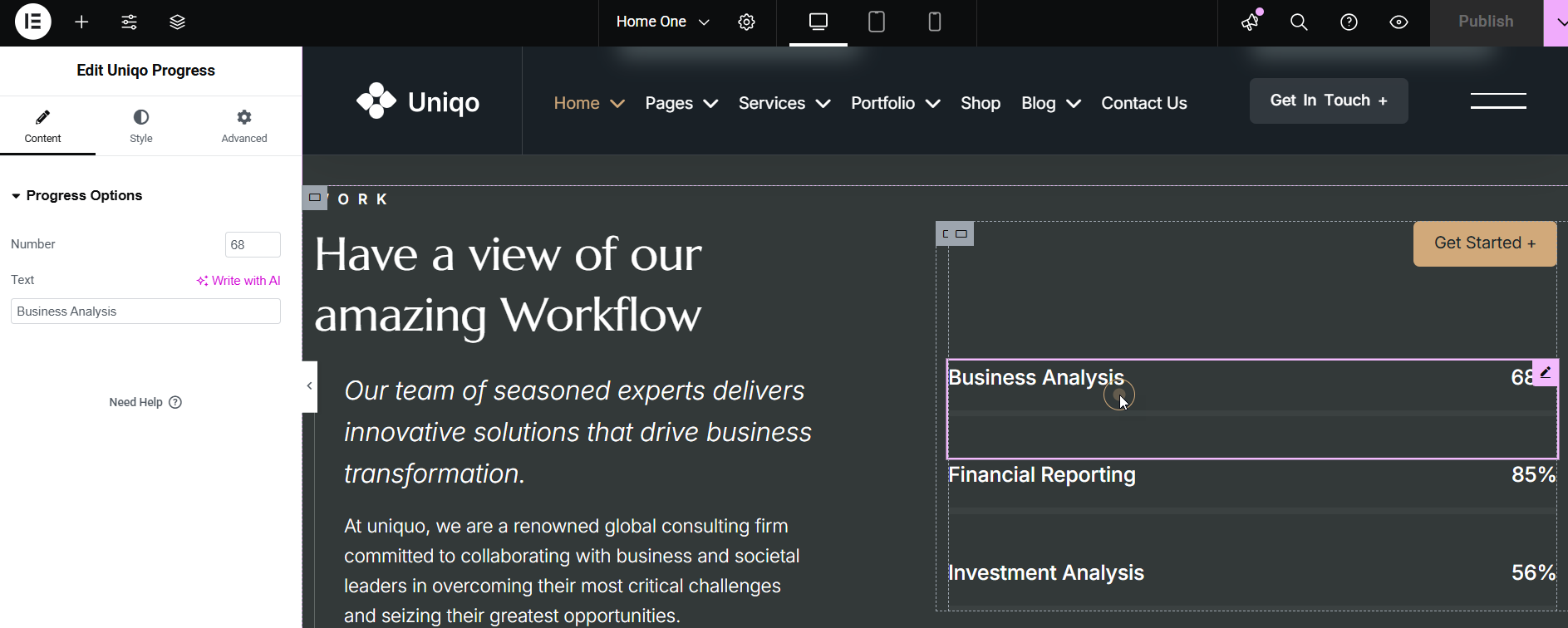Click the Number input field
This screenshot has width=1568, height=628.
(x=253, y=245)
